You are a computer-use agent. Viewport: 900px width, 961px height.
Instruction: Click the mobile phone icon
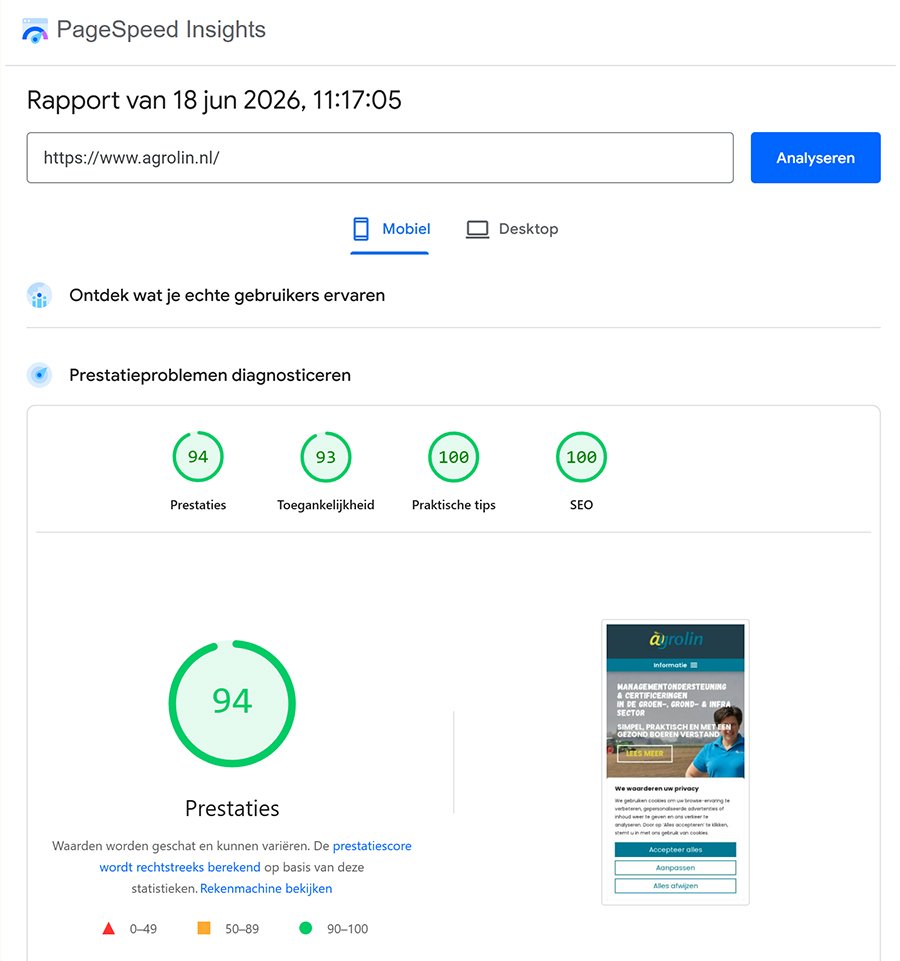pyautogui.click(x=360, y=229)
